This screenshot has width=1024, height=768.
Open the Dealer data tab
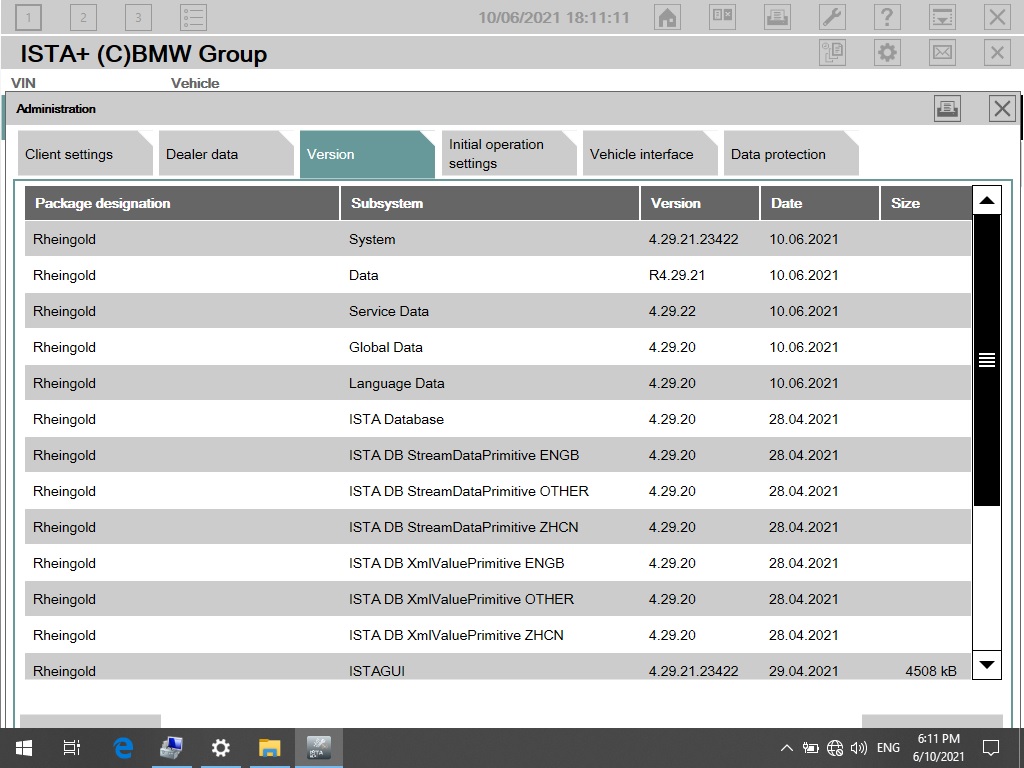226,154
